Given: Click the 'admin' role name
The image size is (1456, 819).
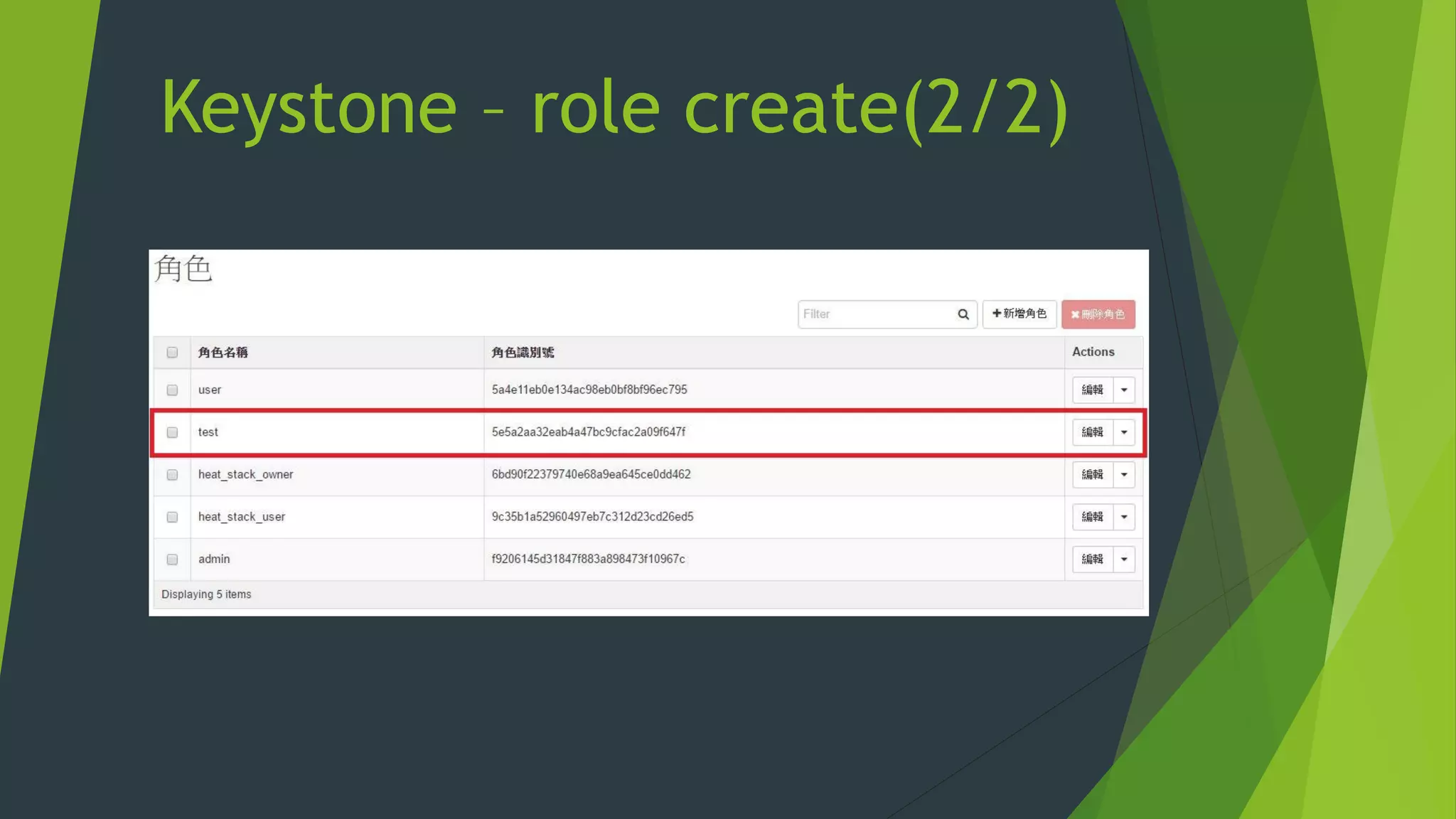Looking at the screenshot, I should 214,559.
